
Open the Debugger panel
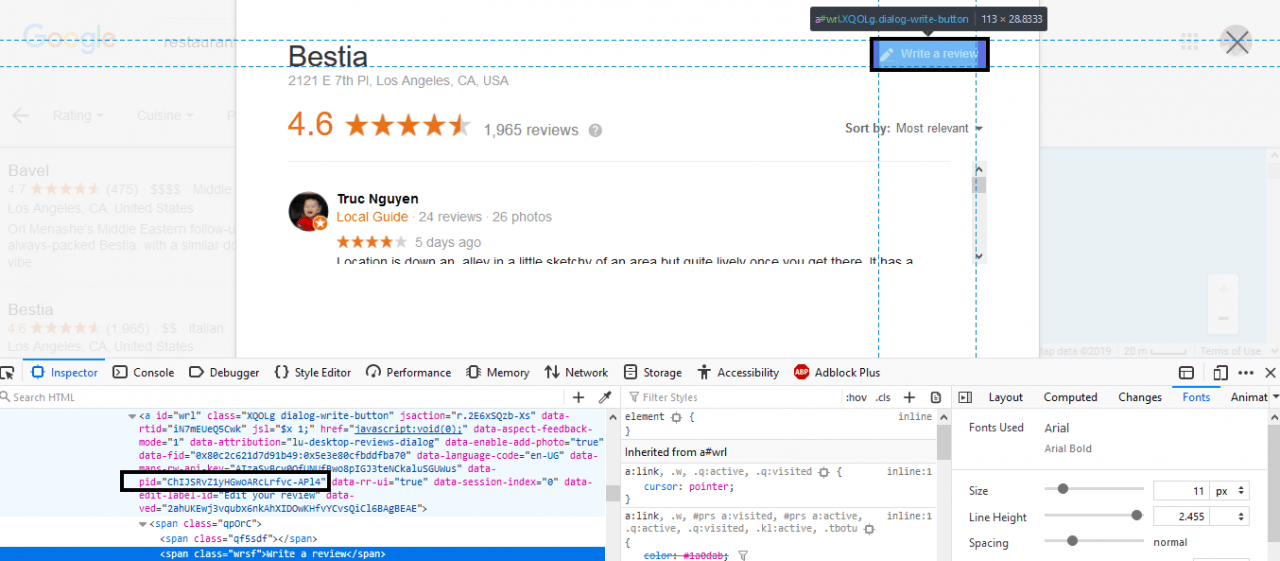click(225, 372)
